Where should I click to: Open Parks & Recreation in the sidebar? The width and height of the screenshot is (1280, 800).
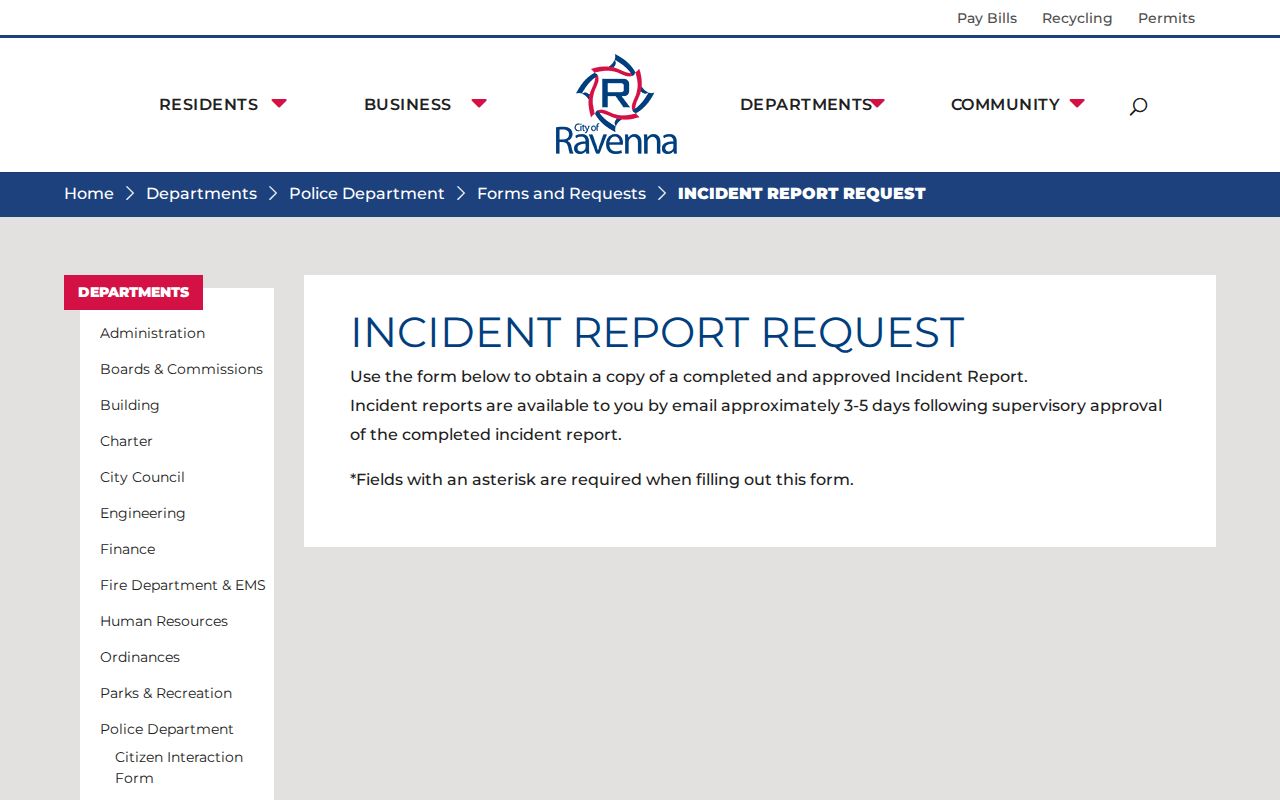(166, 693)
